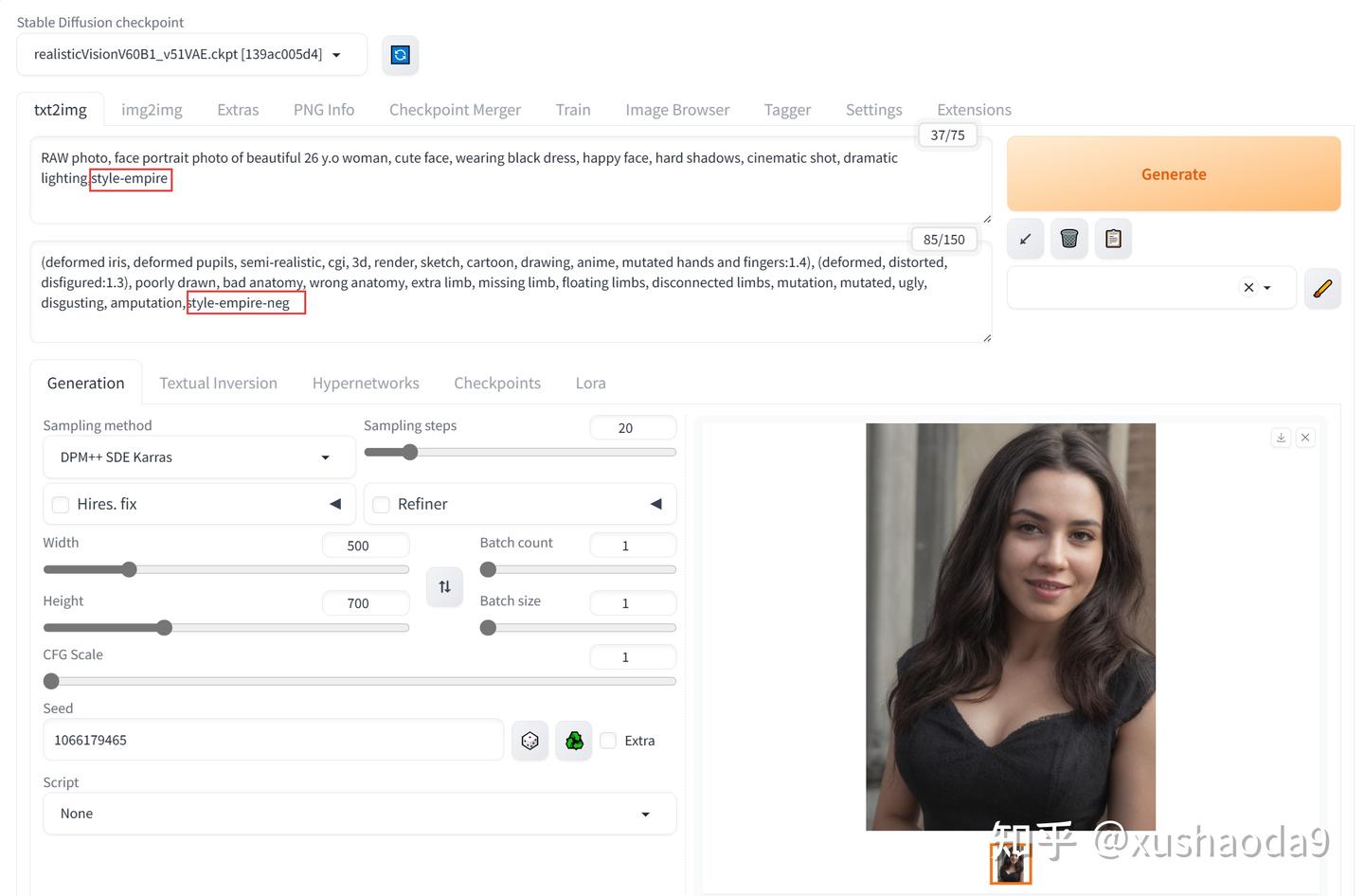This screenshot has width=1364, height=896.
Task: Click the arrow icon to read generation parameters
Action: pyautogui.click(x=1025, y=239)
